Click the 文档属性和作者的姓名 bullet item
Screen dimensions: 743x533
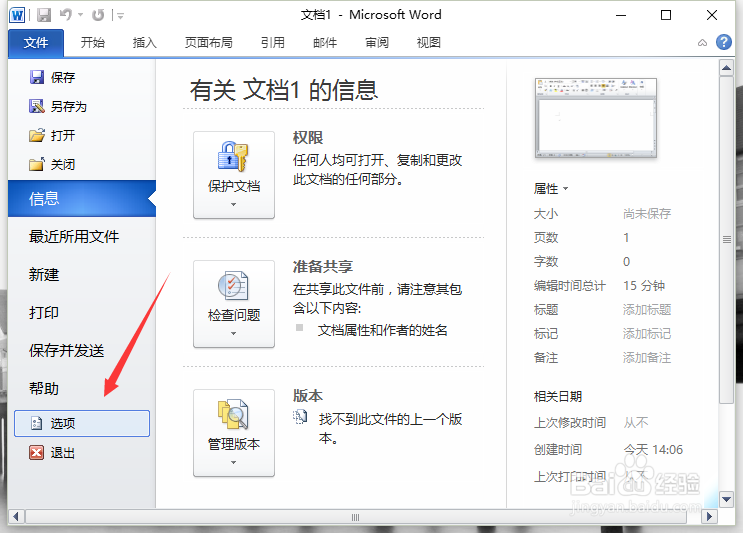click(382, 330)
